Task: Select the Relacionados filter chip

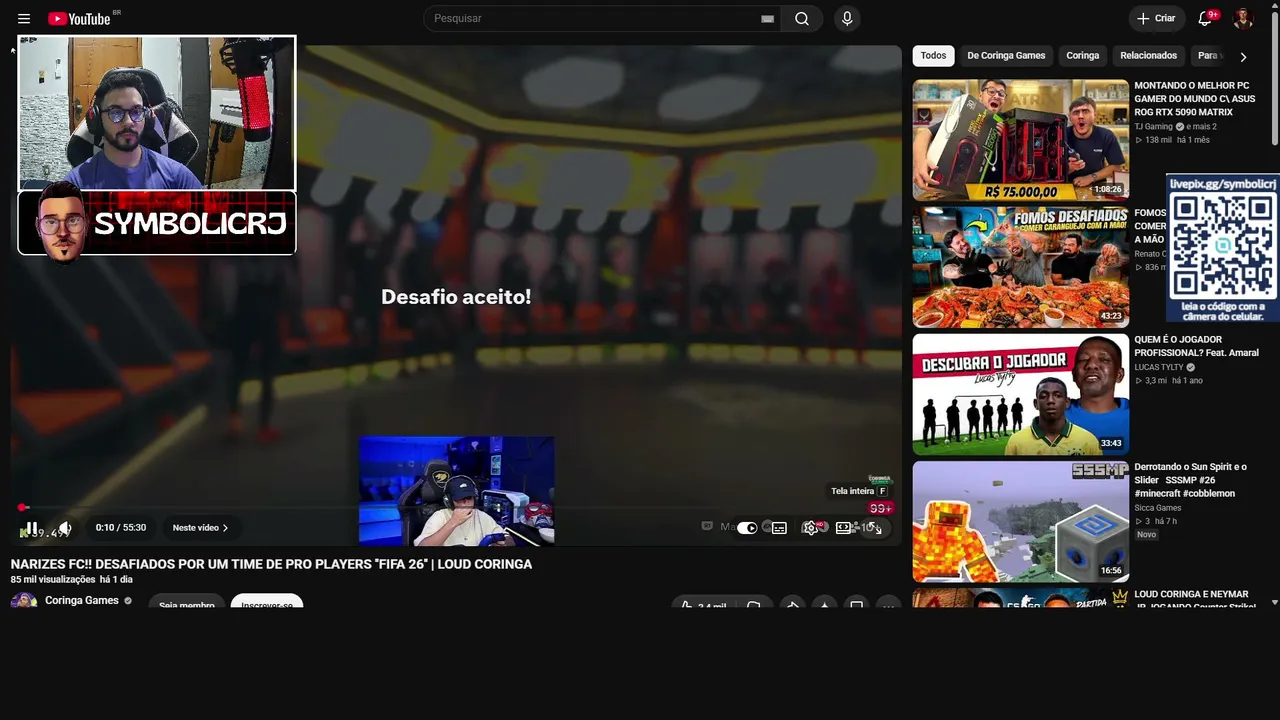Action: (x=1149, y=56)
